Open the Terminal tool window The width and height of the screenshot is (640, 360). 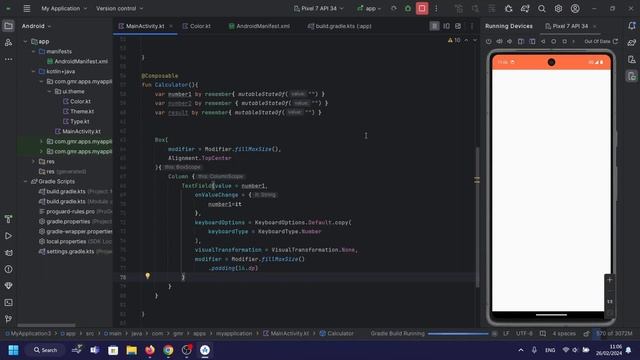coord(8,302)
